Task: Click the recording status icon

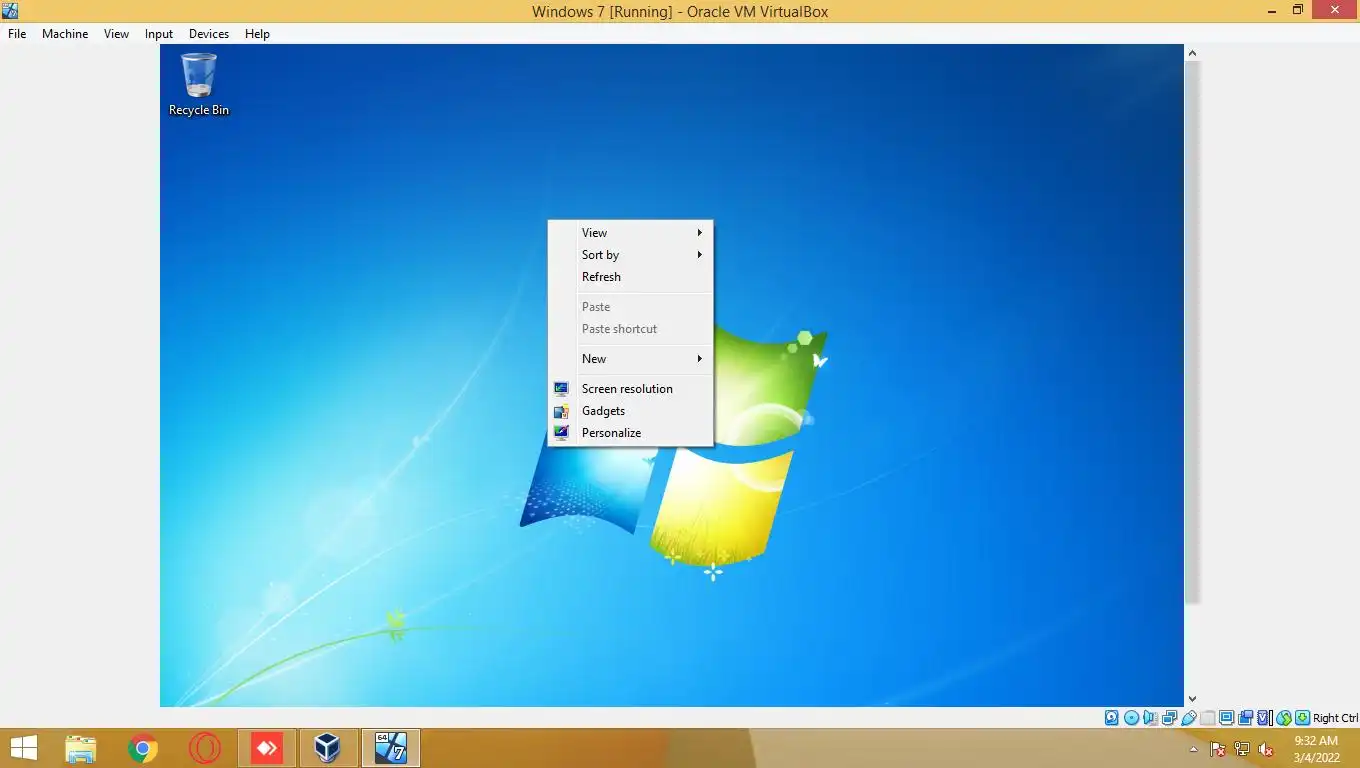Action: (x=1245, y=718)
